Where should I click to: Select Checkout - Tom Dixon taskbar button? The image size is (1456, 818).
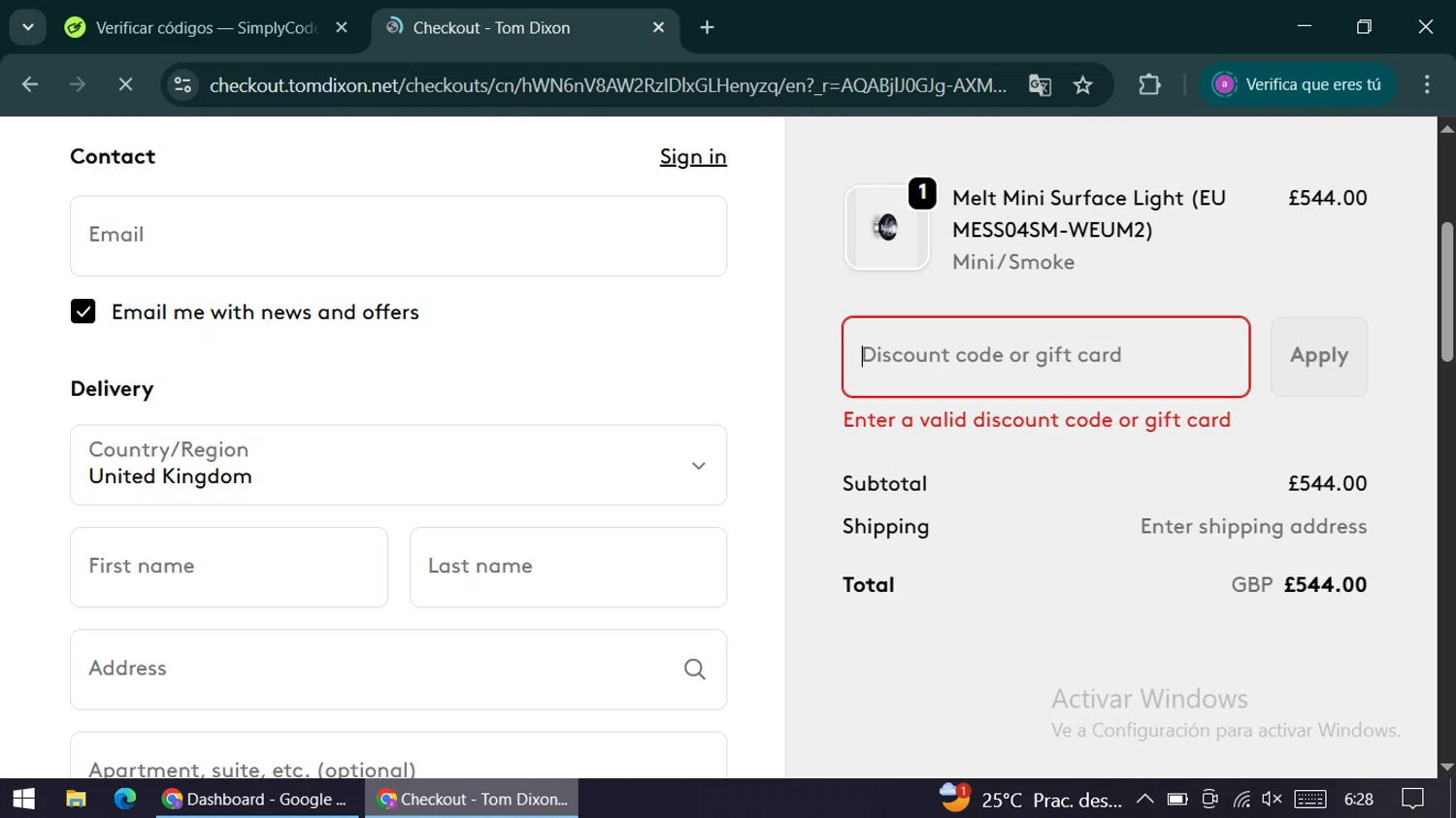pyautogui.click(x=472, y=799)
